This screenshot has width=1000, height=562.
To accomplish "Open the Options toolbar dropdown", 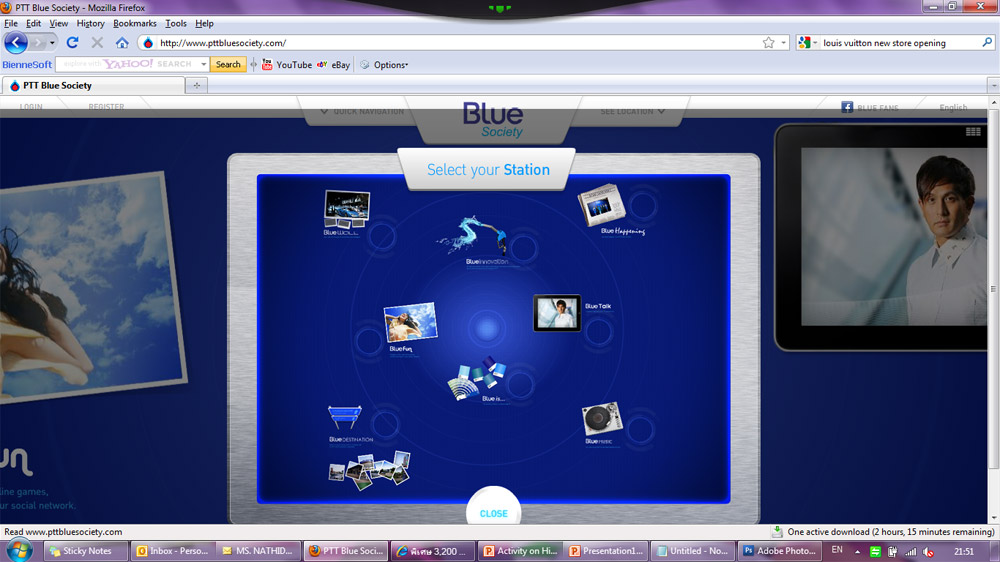I will [384, 64].
